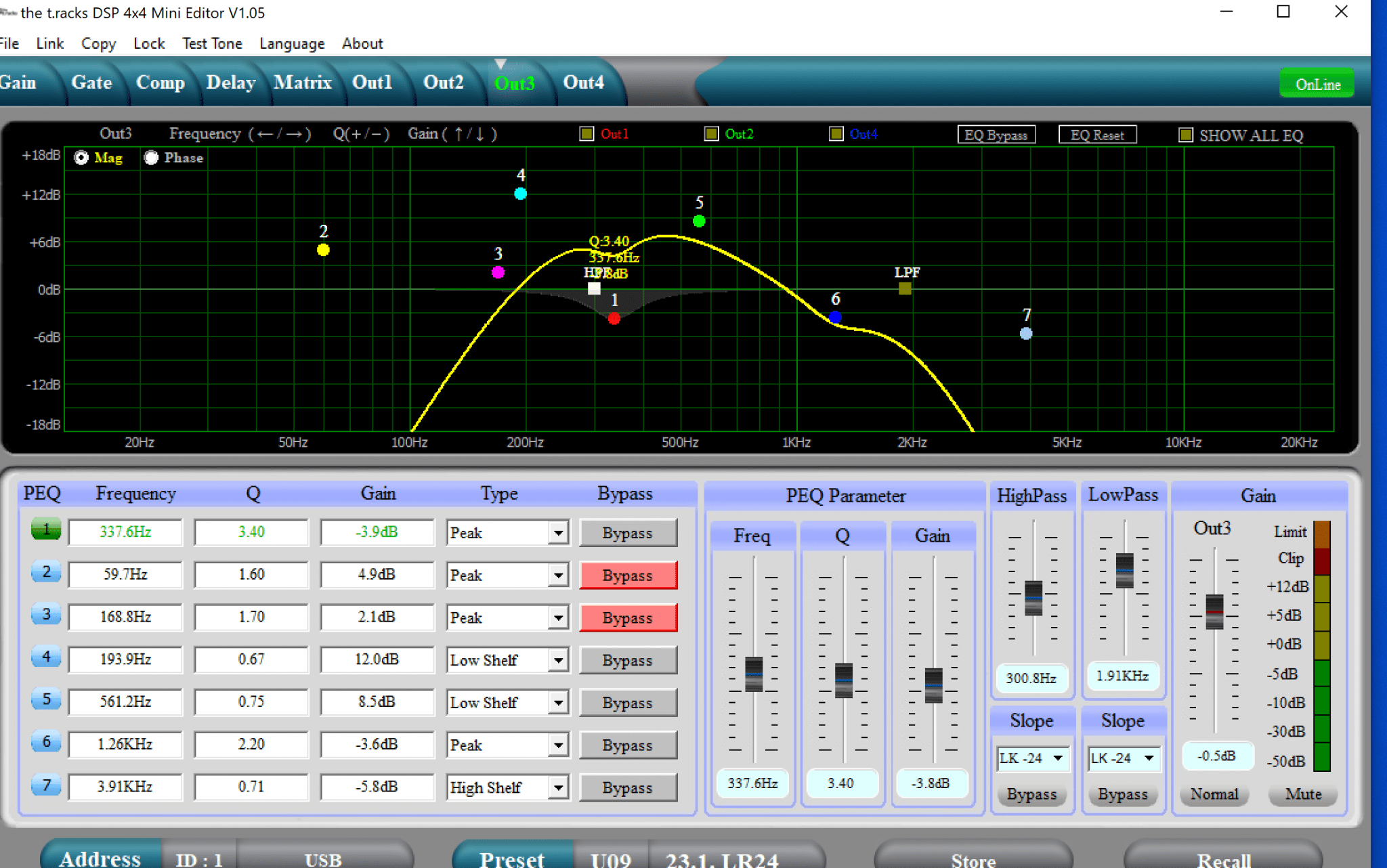Bypass the HighPass filter
This screenshot has height=868, width=1387.
coord(1031,794)
